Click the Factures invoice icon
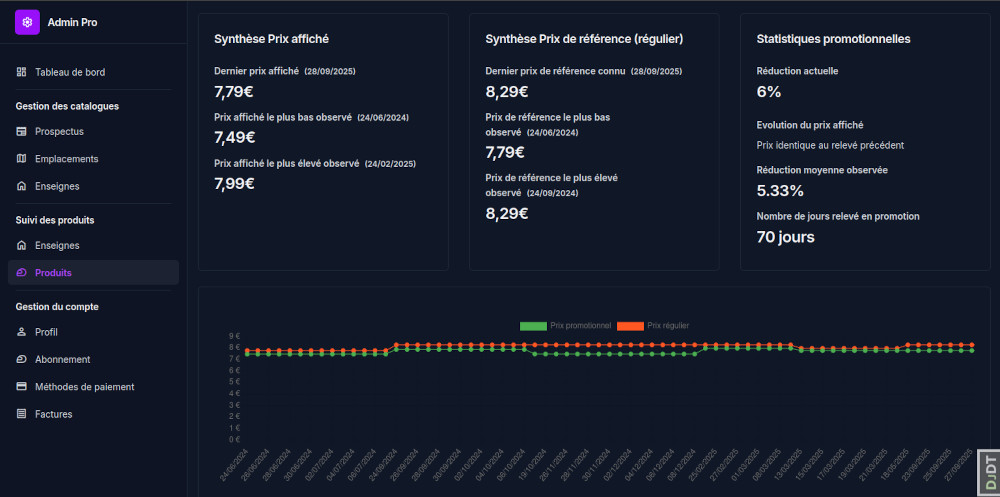This screenshot has width=1000, height=497. [x=22, y=414]
